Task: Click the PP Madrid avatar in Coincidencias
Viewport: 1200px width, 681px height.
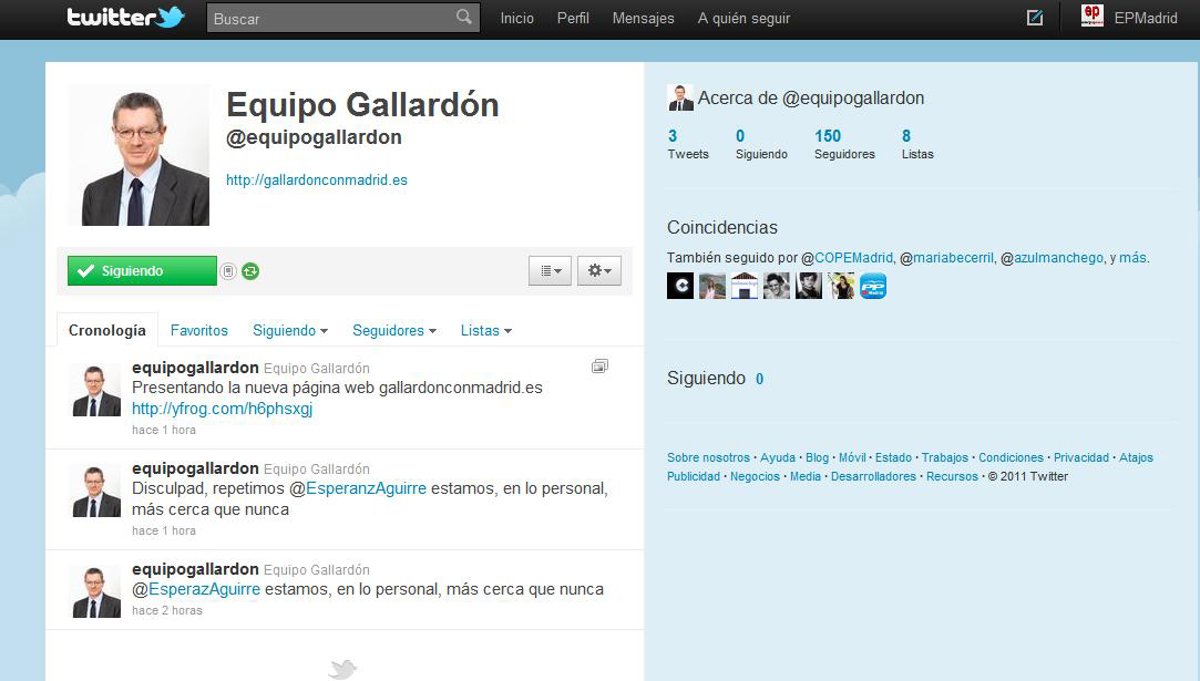Action: 873,286
